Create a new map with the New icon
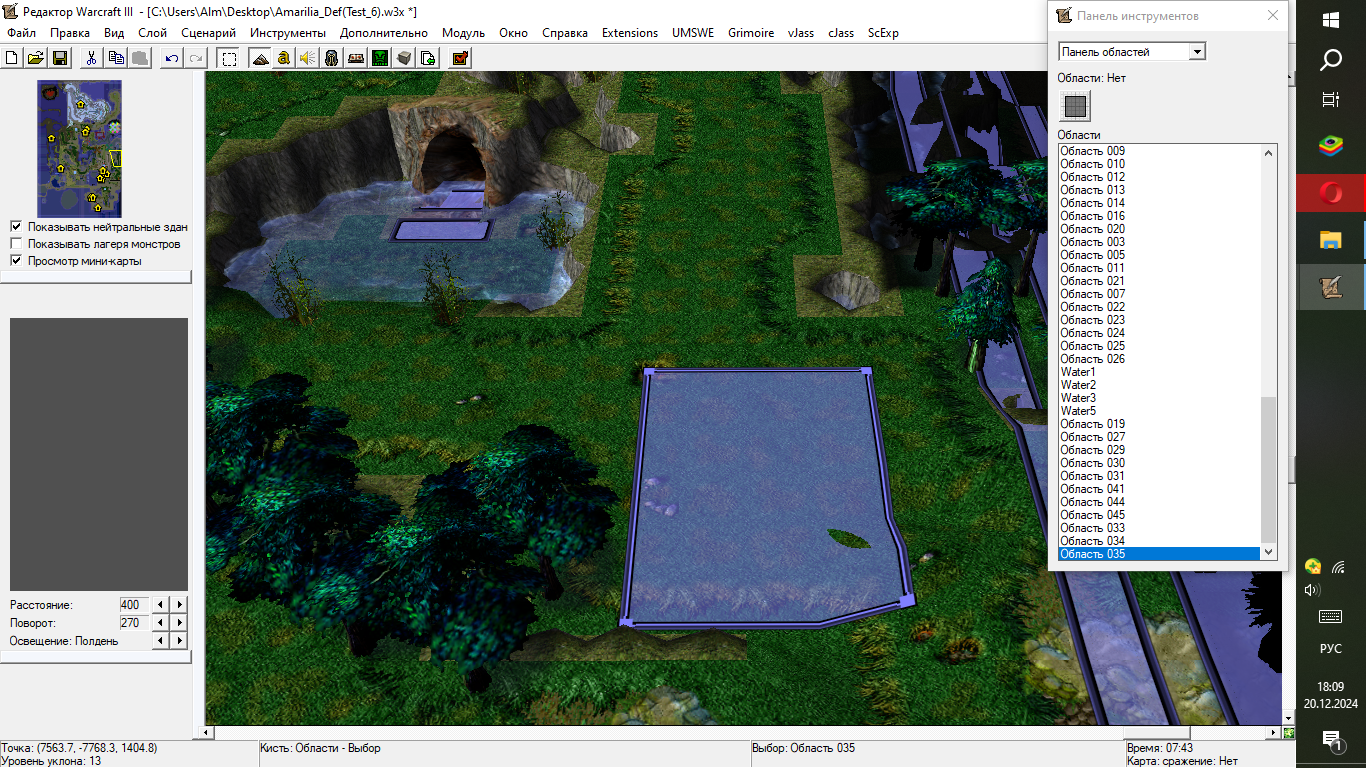 pyautogui.click(x=12, y=58)
